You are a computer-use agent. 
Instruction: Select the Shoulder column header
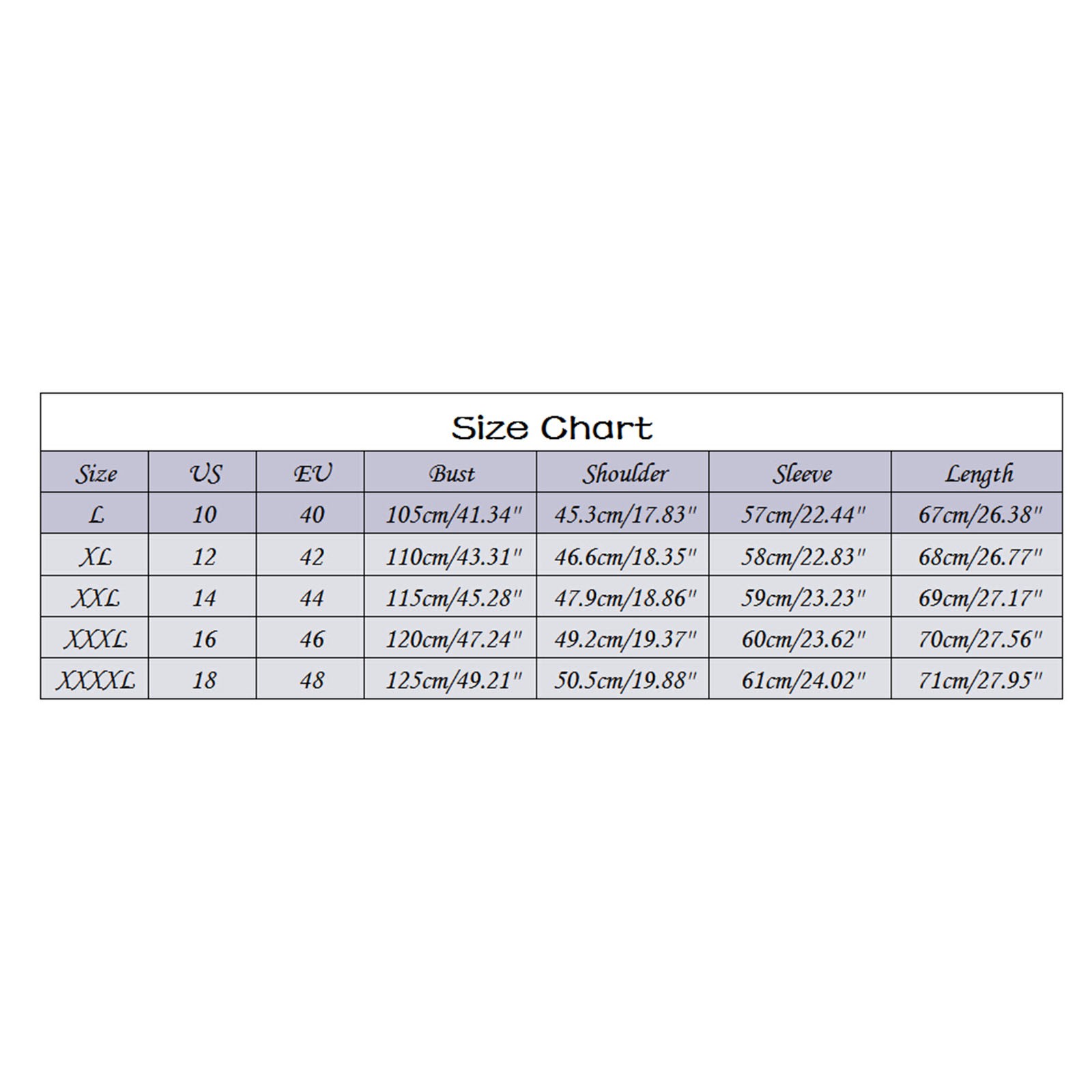(x=623, y=472)
